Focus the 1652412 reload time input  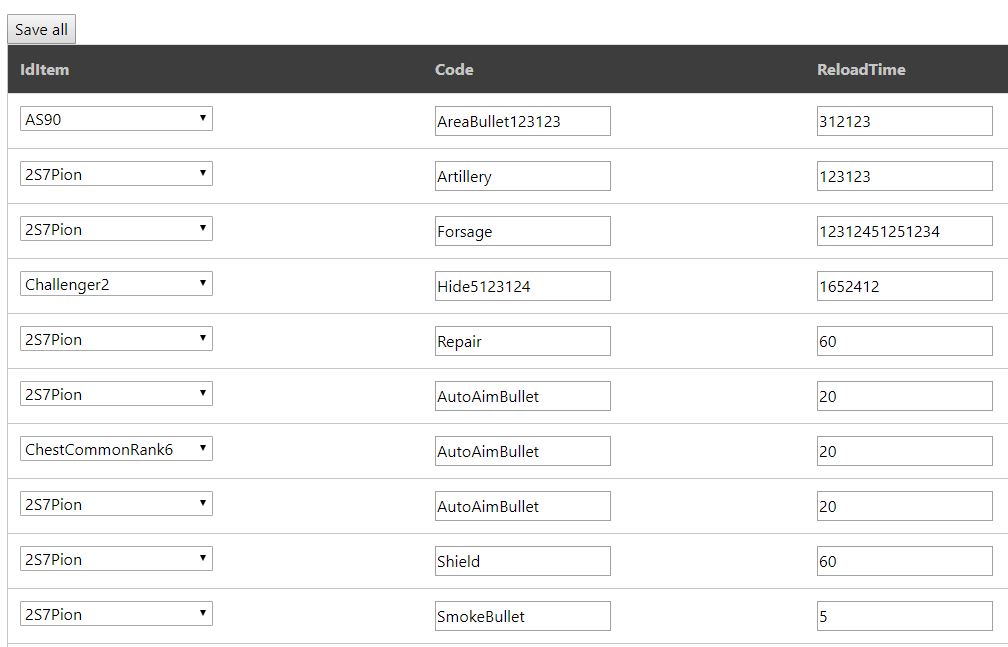pyautogui.click(x=904, y=286)
